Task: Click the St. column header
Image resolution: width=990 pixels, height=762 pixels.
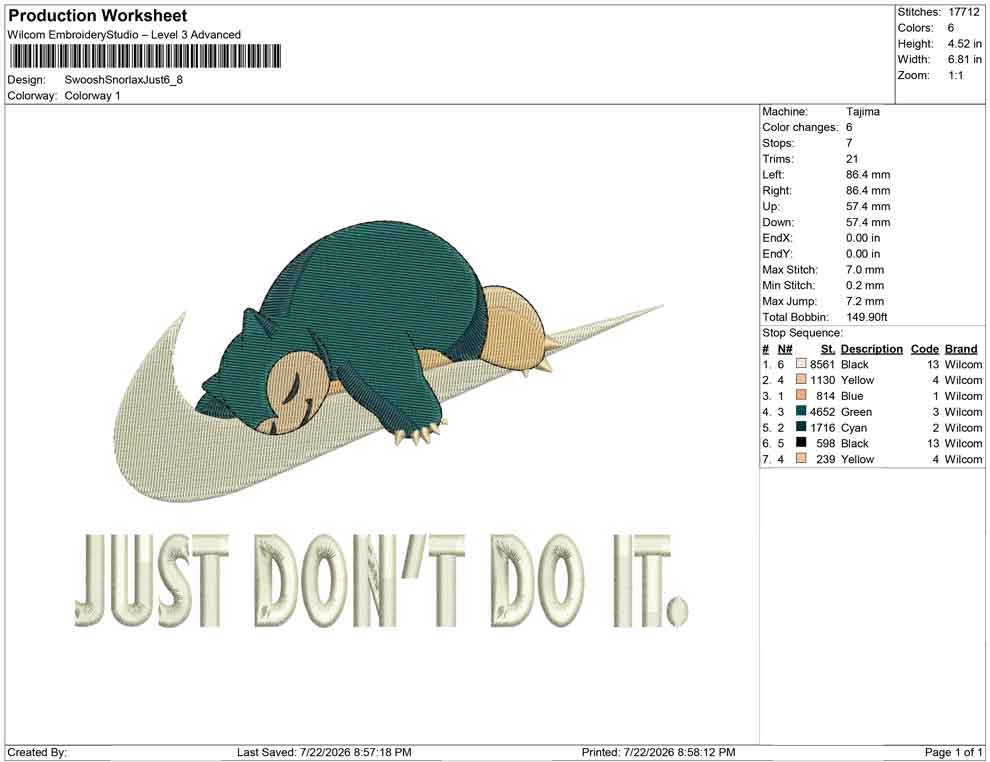Action: tap(828, 349)
